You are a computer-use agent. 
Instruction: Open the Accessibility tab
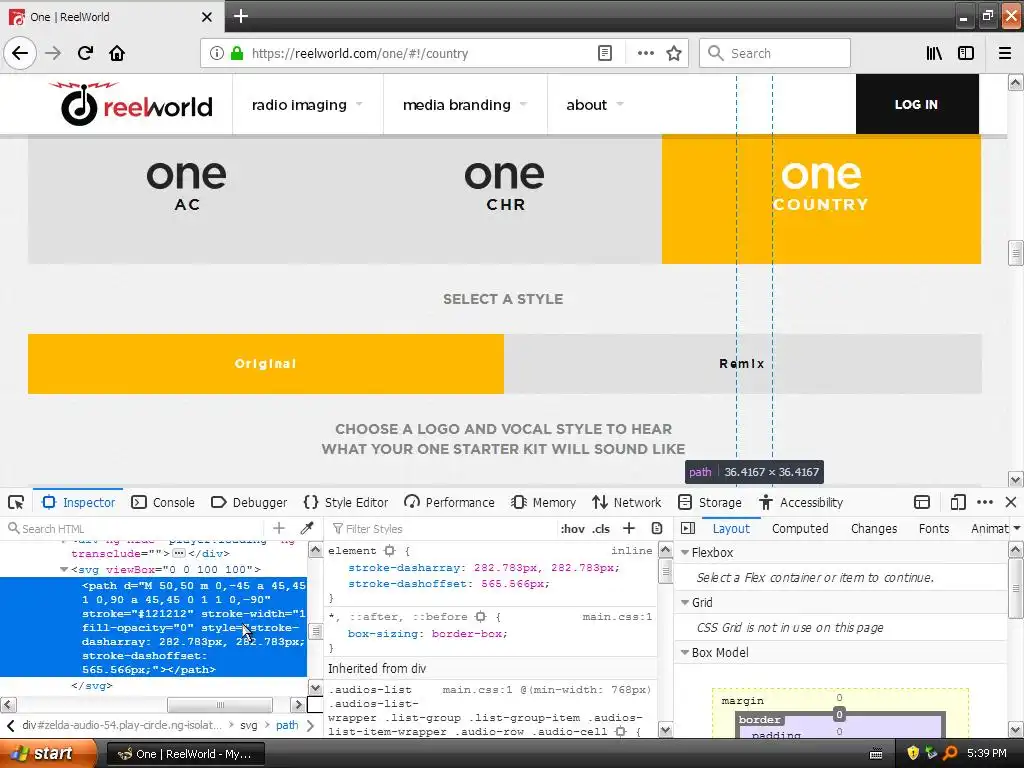coord(801,502)
